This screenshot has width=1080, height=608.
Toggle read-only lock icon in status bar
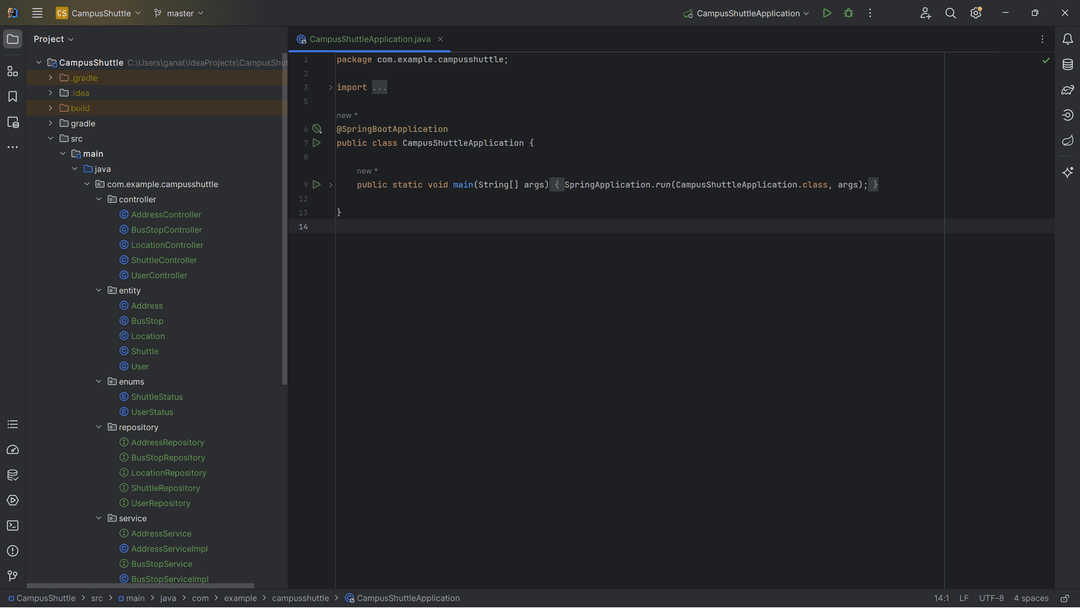tap(1065, 598)
